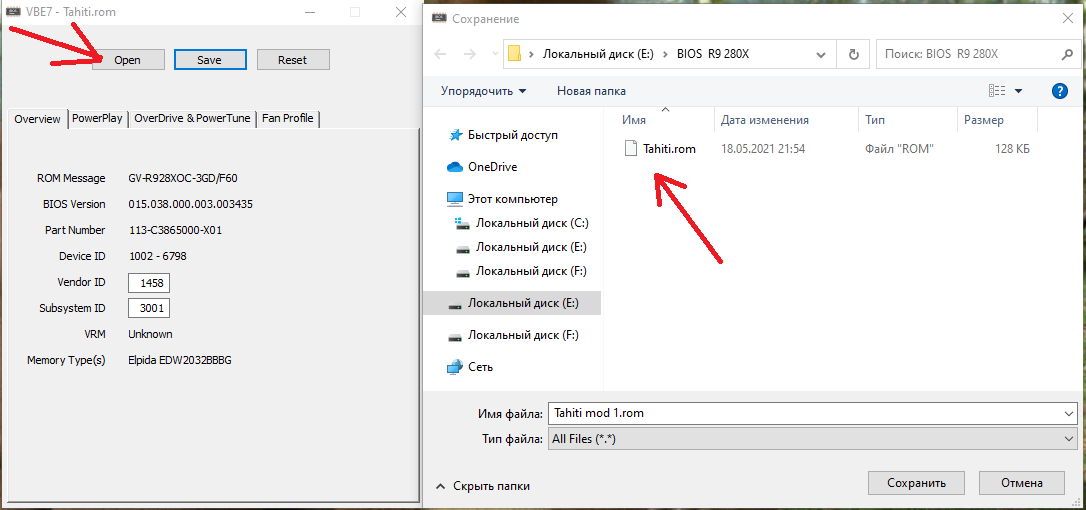Click the Save dialog's confirm button

coord(916,483)
